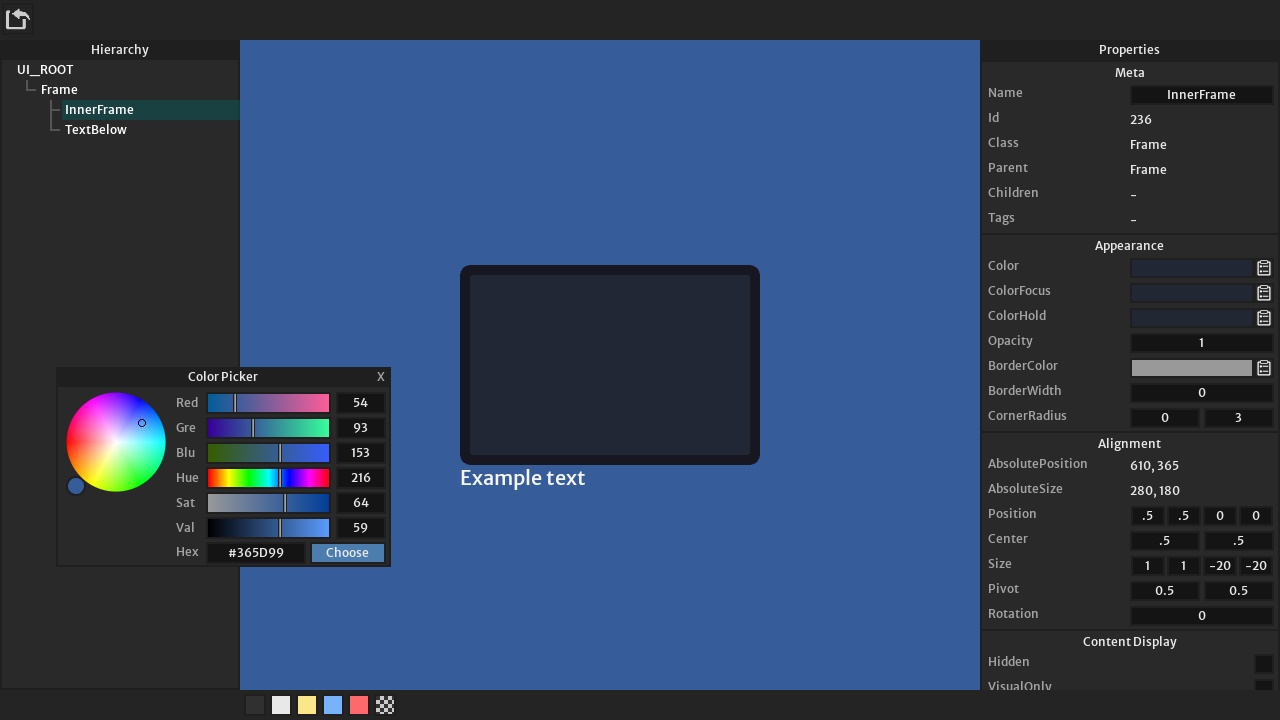Pick the yellow background swatch in bottom bar

(x=307, y=705)
